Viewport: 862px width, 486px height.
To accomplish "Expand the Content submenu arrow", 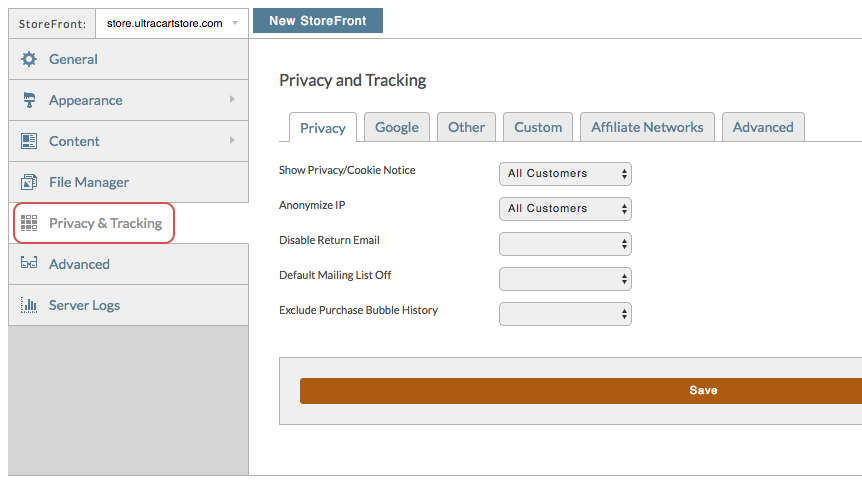I will [x=232, y=140].
